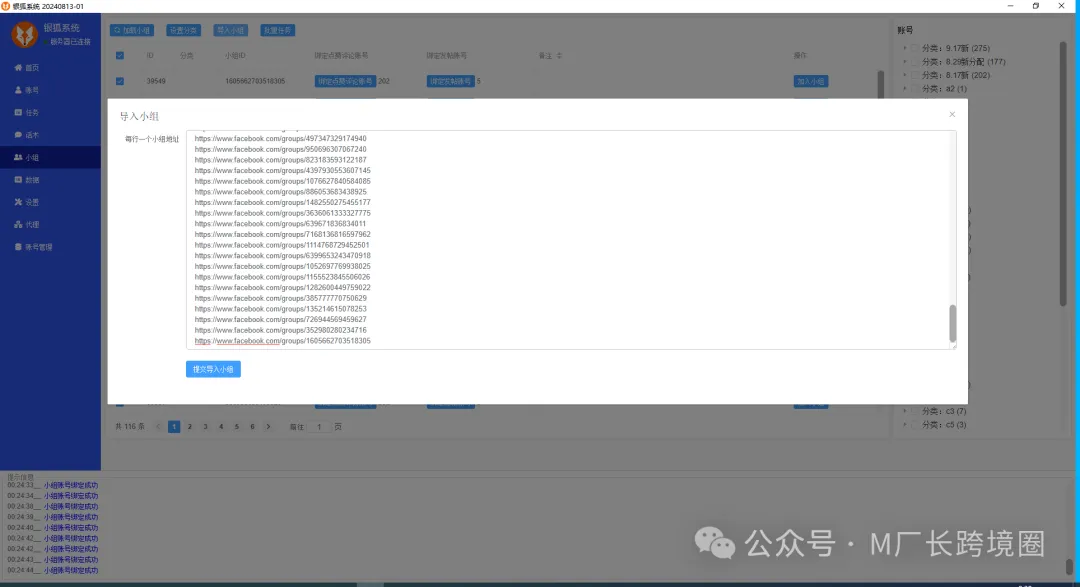This screenshot has height=587, width=1080.
Task: Click the 导入小组 toolbar button
Action: [230, 30]
